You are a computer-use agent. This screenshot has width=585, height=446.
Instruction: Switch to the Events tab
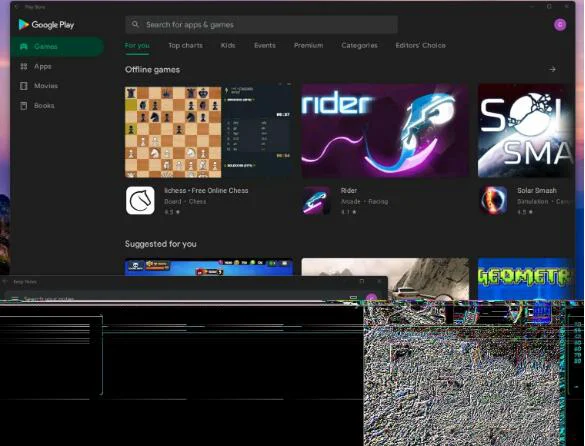tap(265, 46)
